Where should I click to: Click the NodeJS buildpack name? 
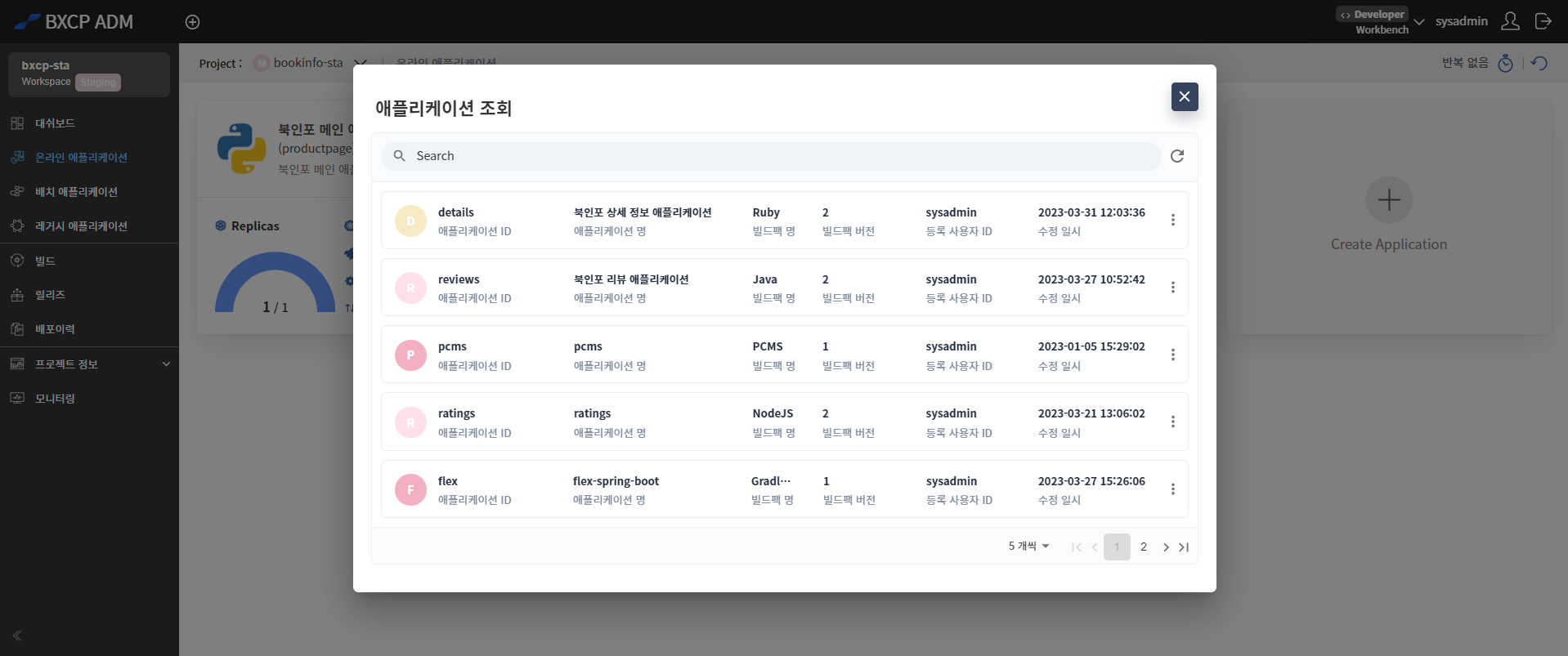coord(773,413)
